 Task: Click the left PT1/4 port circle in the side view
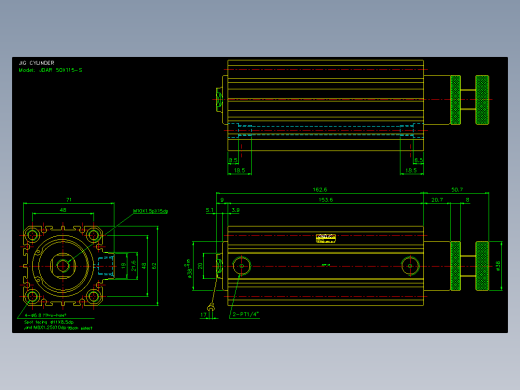tap(241, 266)
